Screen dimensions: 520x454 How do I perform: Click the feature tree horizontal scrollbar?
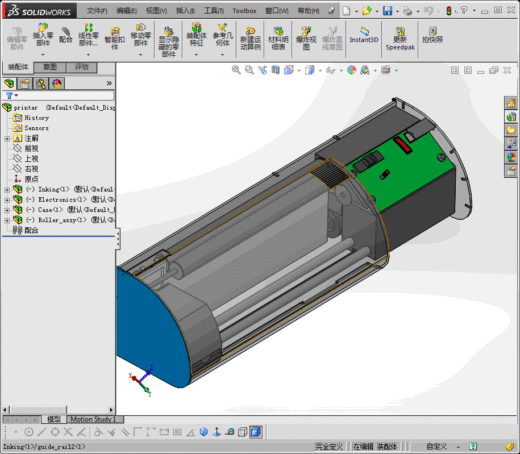(59, 410)
